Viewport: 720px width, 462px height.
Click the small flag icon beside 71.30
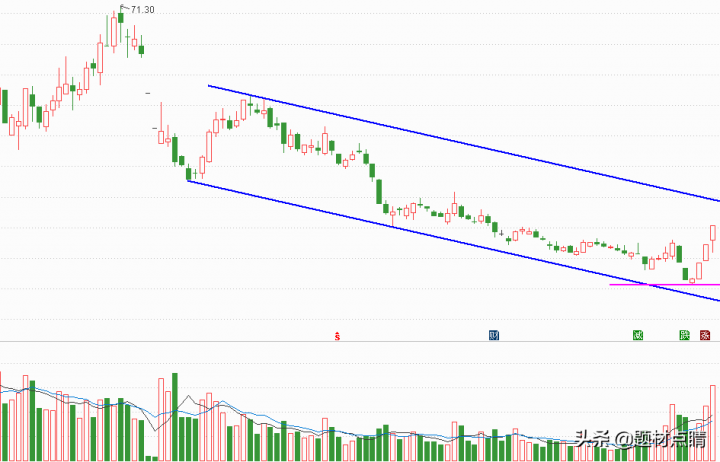123,7
